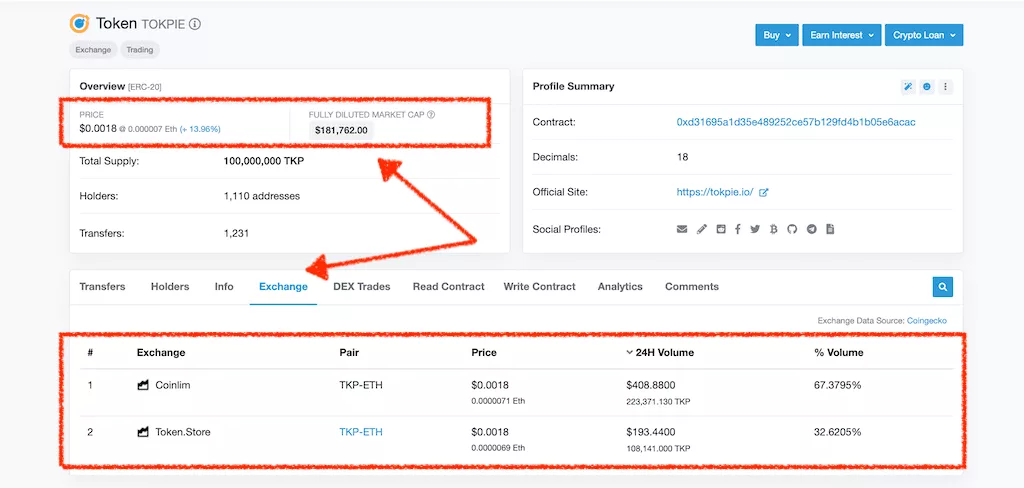
Task: Expand the Buy dropdown
Action: [x=777, y=35]
